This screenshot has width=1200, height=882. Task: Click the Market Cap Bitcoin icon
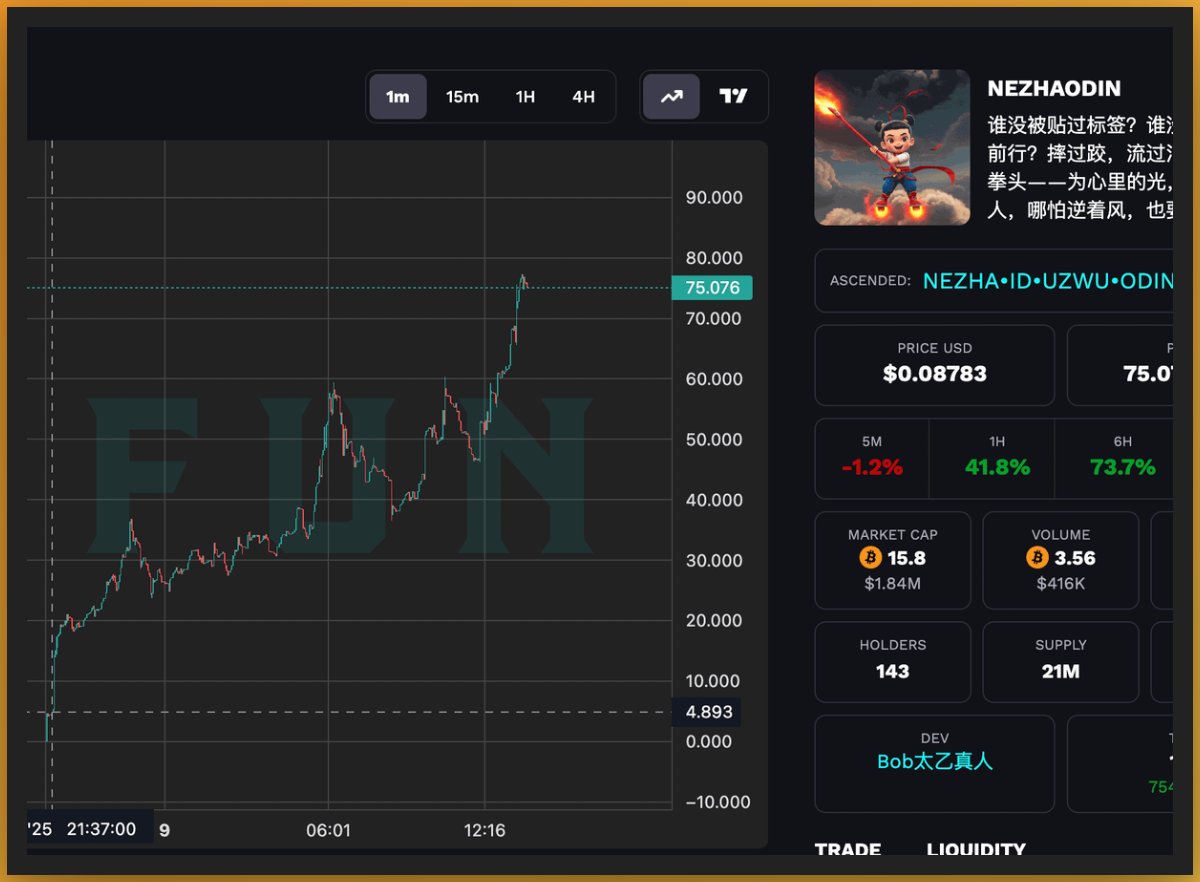(x=870, y=558)
